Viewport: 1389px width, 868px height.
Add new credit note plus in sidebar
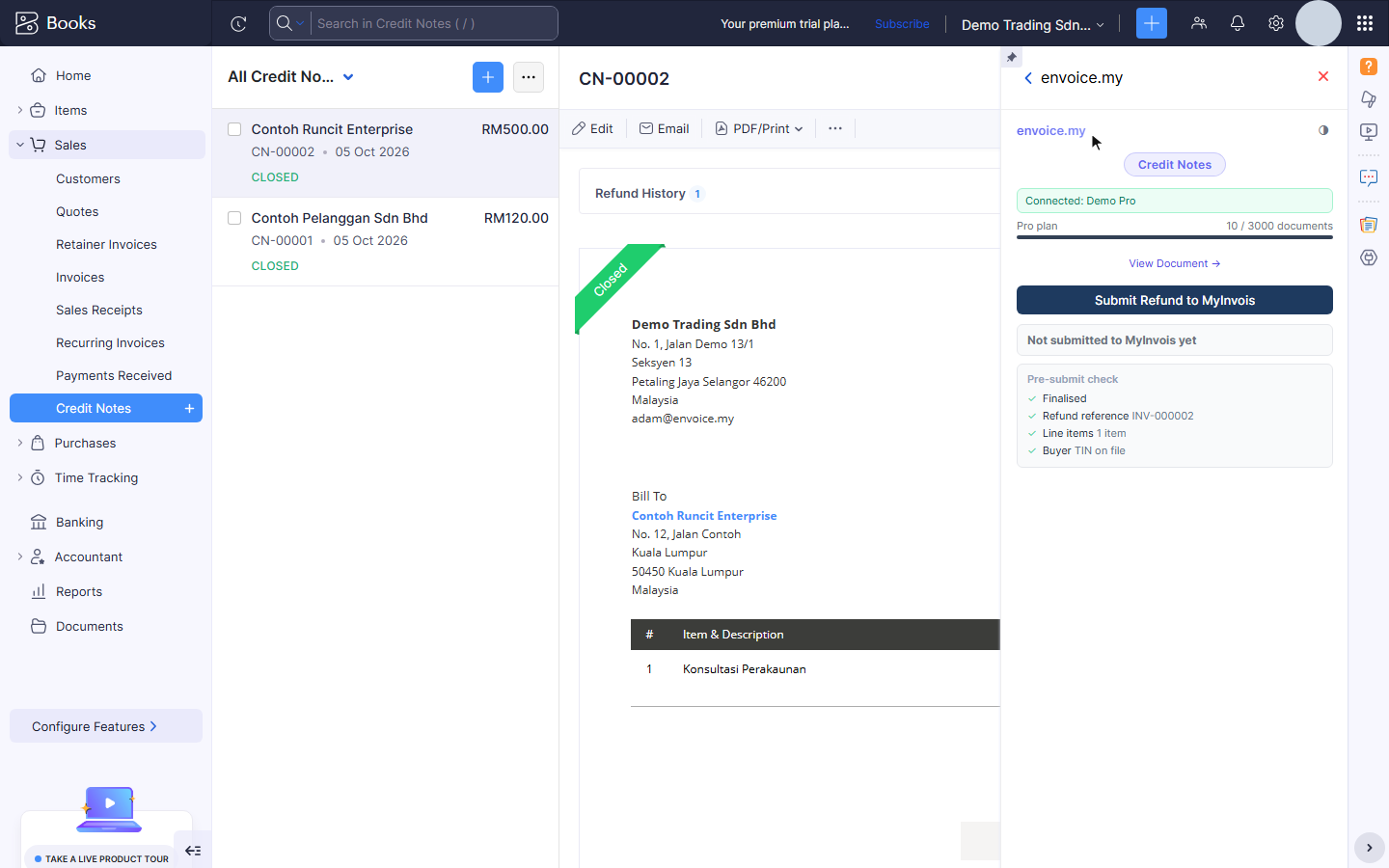coord(190,408)
